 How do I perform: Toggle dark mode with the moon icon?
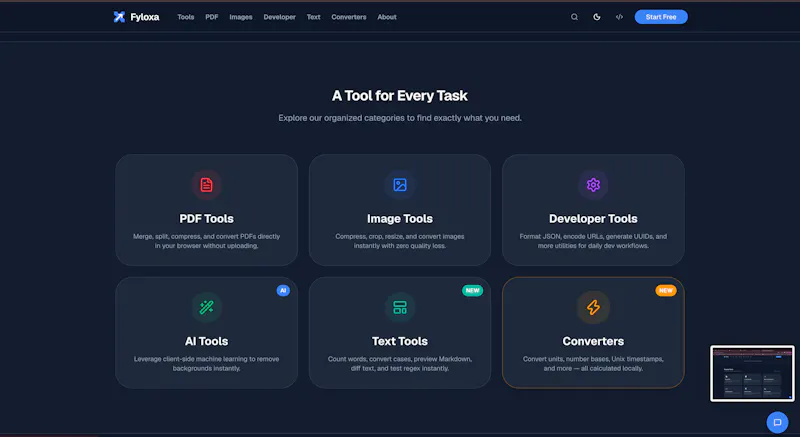pos(597,17)
